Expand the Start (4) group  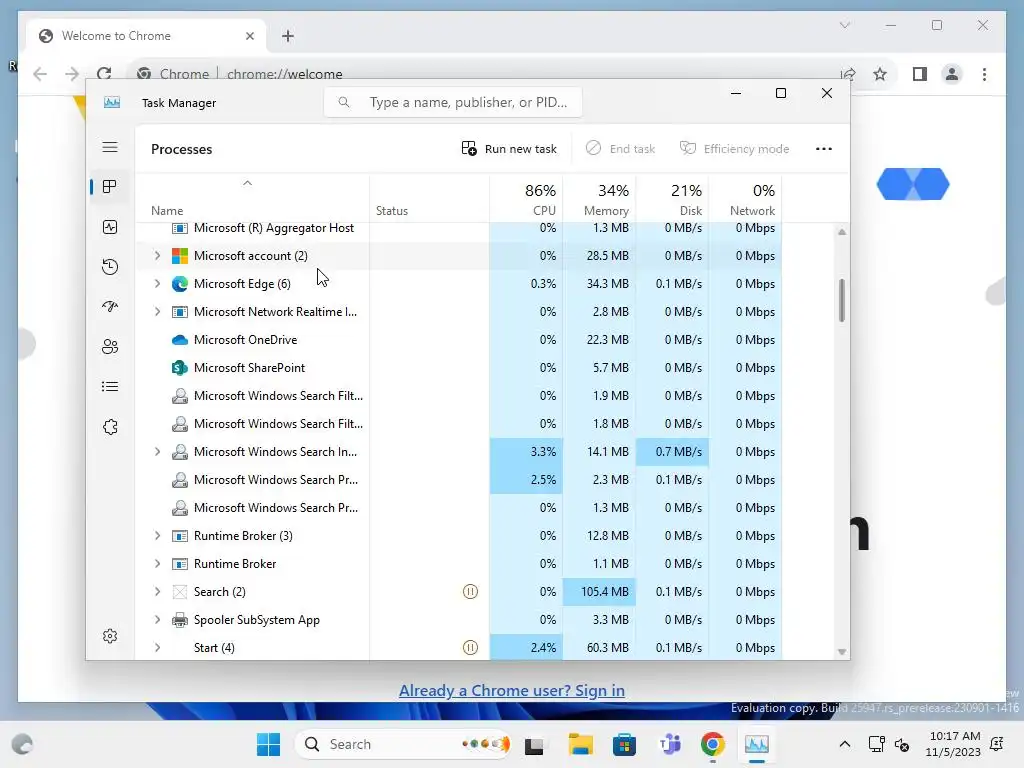pyautogui.click(x=157, y=648)
